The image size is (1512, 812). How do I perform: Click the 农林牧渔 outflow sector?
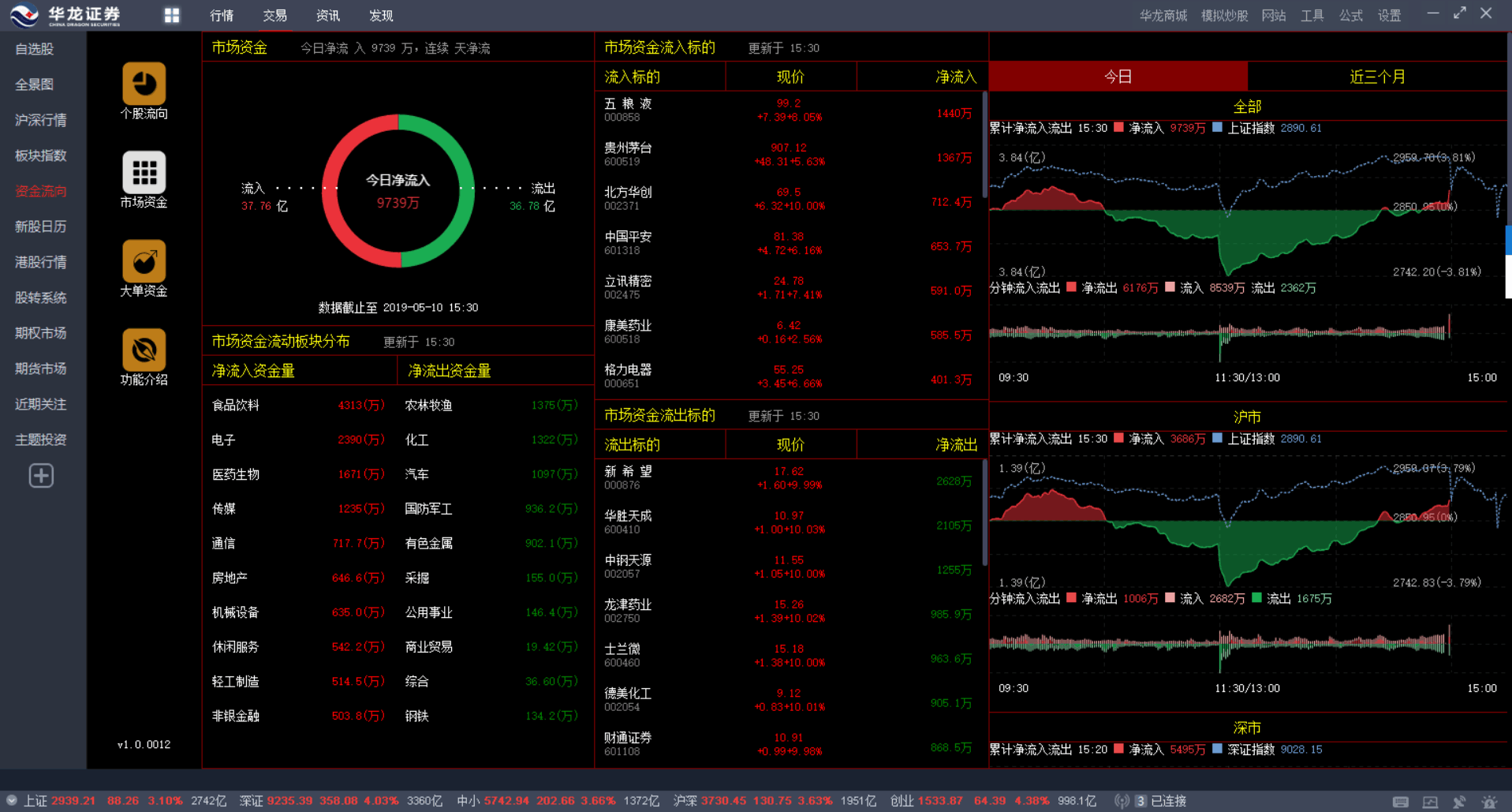491,405
